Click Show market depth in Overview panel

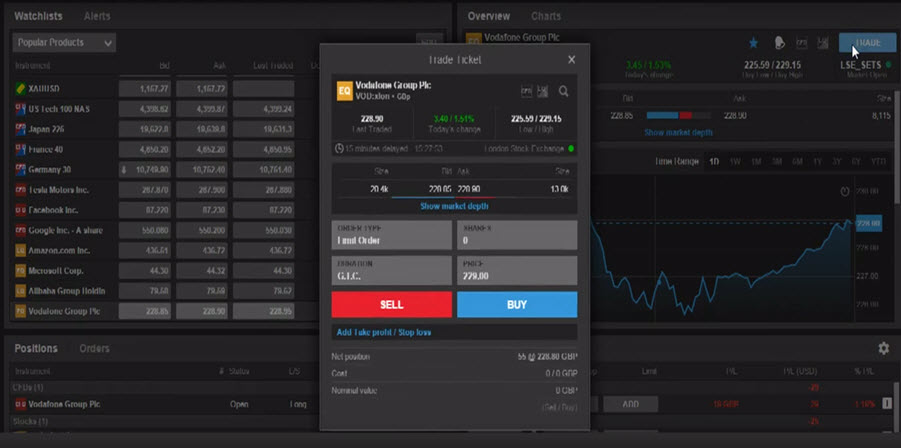[678, 132]
